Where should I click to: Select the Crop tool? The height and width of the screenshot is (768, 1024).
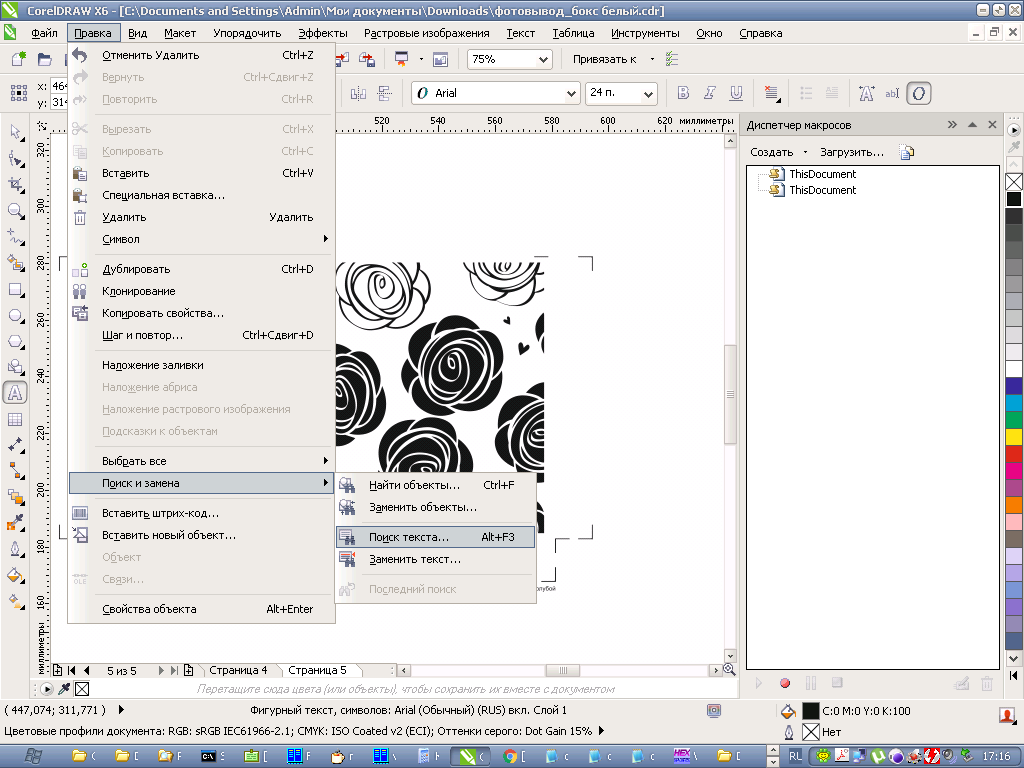(x=15, y=185)
